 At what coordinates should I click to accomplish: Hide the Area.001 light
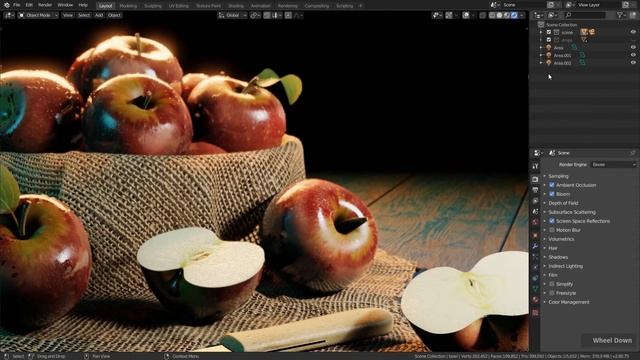pos(633,55)
